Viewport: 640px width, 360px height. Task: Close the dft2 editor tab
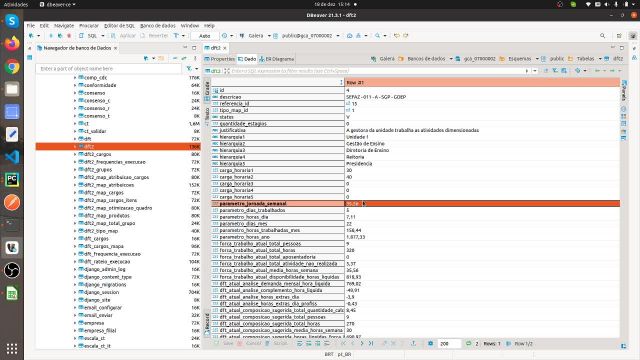(224, 48)
